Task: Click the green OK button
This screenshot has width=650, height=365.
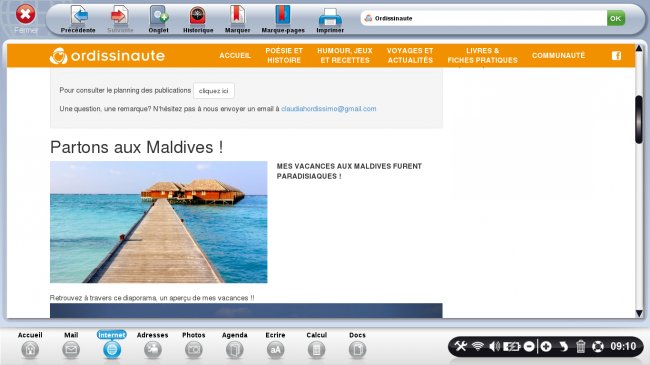Action: 615,18
